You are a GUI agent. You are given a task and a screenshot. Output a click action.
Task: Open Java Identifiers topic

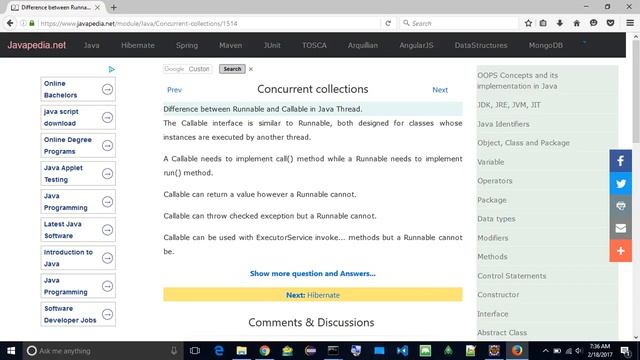[x=503, y=124]
